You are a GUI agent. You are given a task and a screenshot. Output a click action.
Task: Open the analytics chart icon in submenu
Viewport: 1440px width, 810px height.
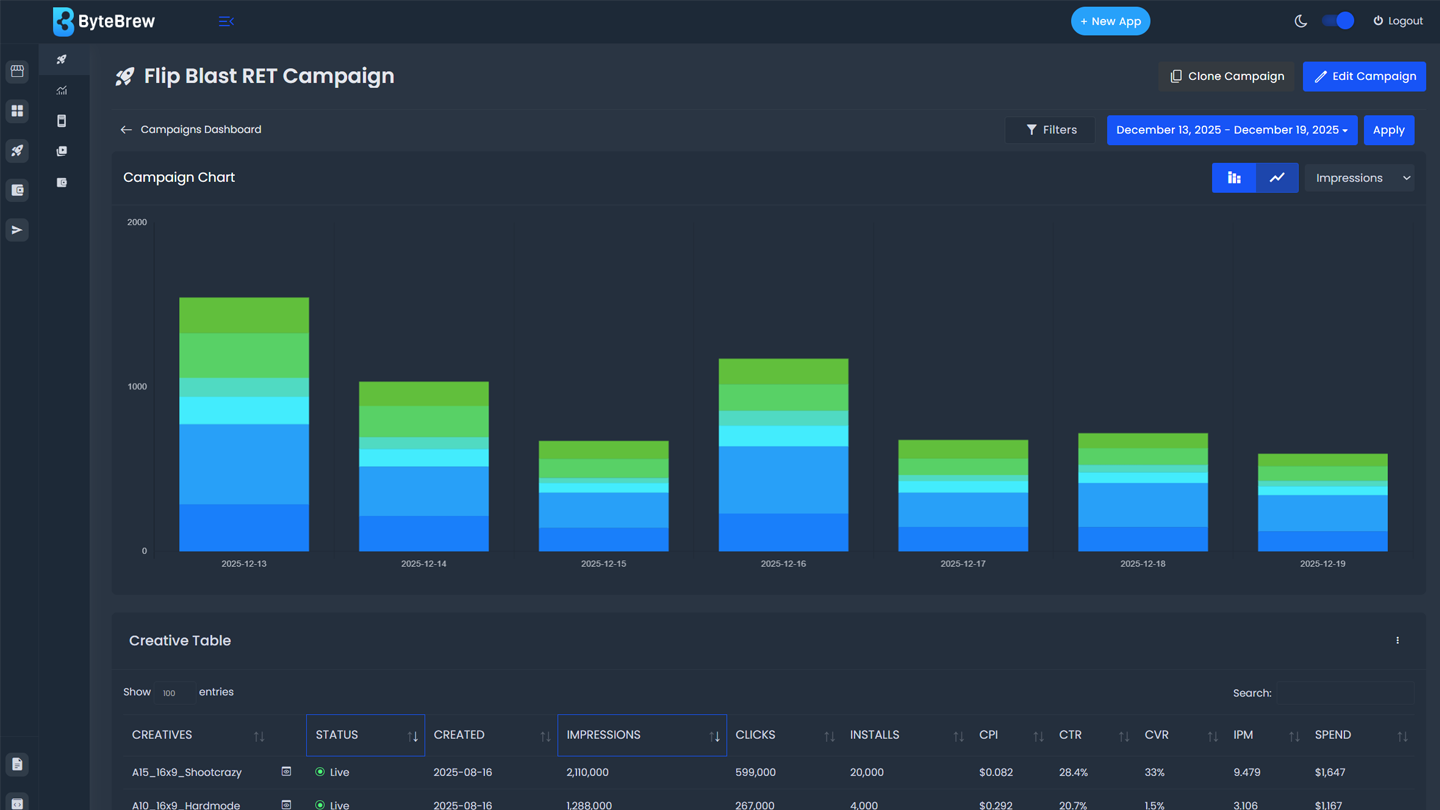tap(62, 90)
